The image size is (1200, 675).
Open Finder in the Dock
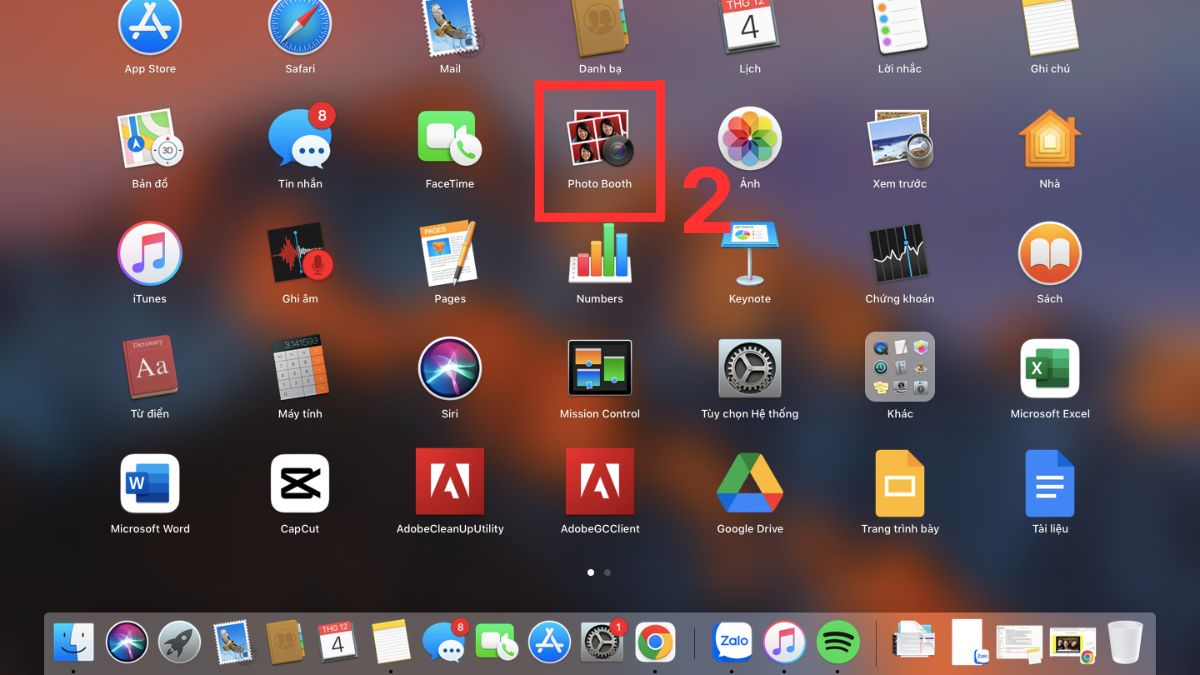(x=73, y=642)
